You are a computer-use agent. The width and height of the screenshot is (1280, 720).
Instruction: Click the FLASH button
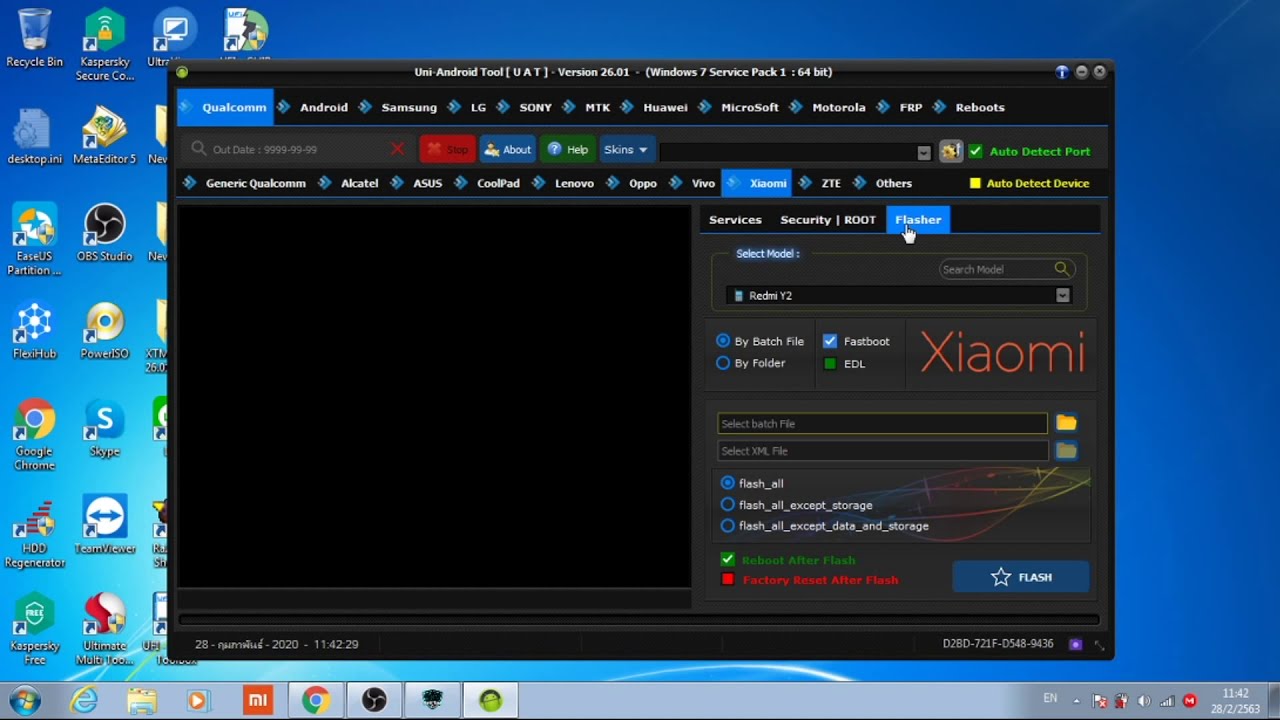point(1021,577)
